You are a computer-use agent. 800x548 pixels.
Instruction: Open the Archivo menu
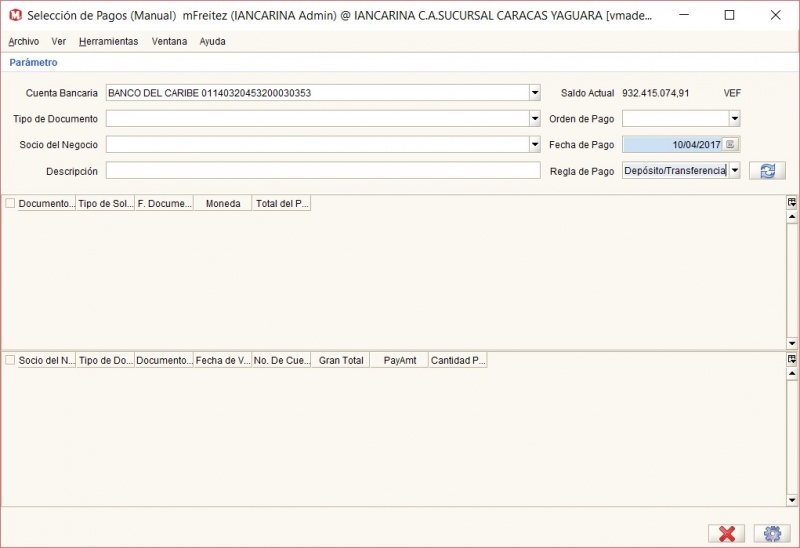23,41
